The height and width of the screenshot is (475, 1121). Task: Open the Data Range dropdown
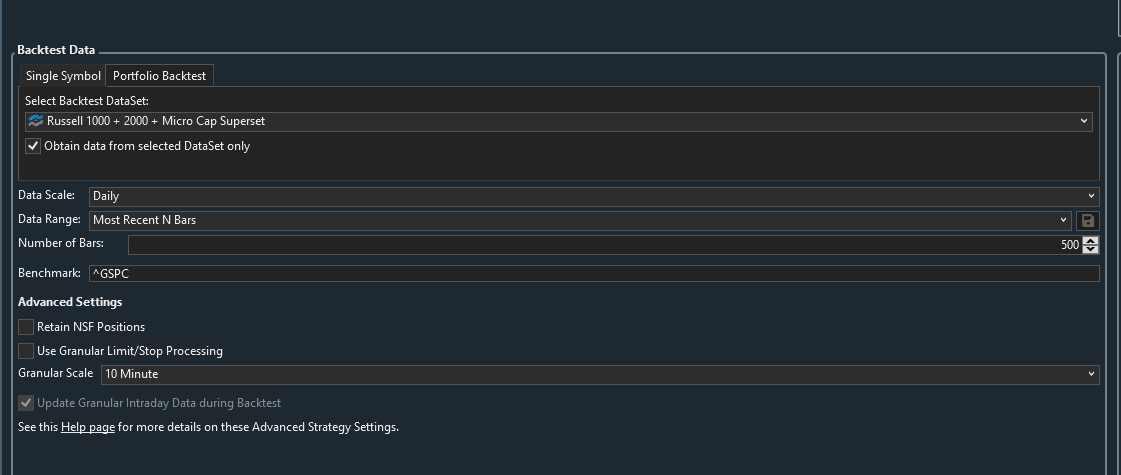(x=1063, y=220)
